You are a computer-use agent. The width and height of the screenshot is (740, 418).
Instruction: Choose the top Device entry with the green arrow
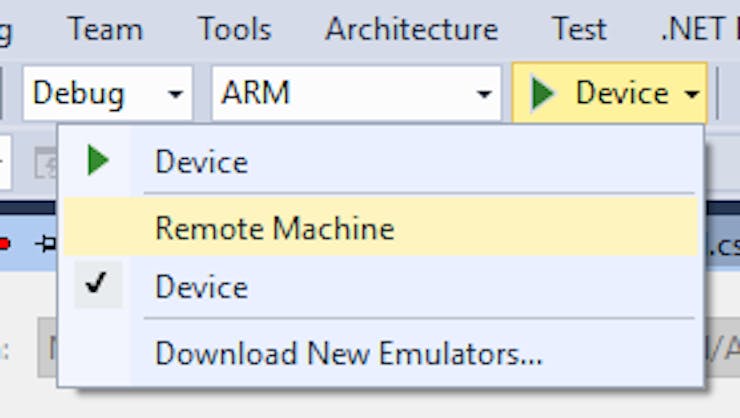tap(380, 161)
